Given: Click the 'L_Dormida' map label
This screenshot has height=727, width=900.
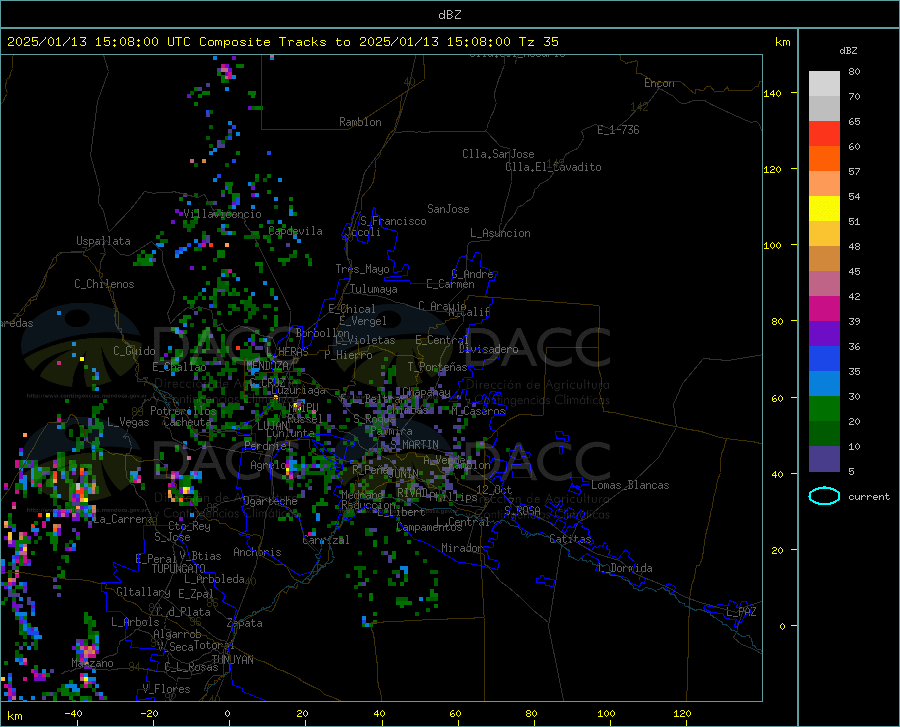Looking at the screenshot, I should click(x=624, y=569).
